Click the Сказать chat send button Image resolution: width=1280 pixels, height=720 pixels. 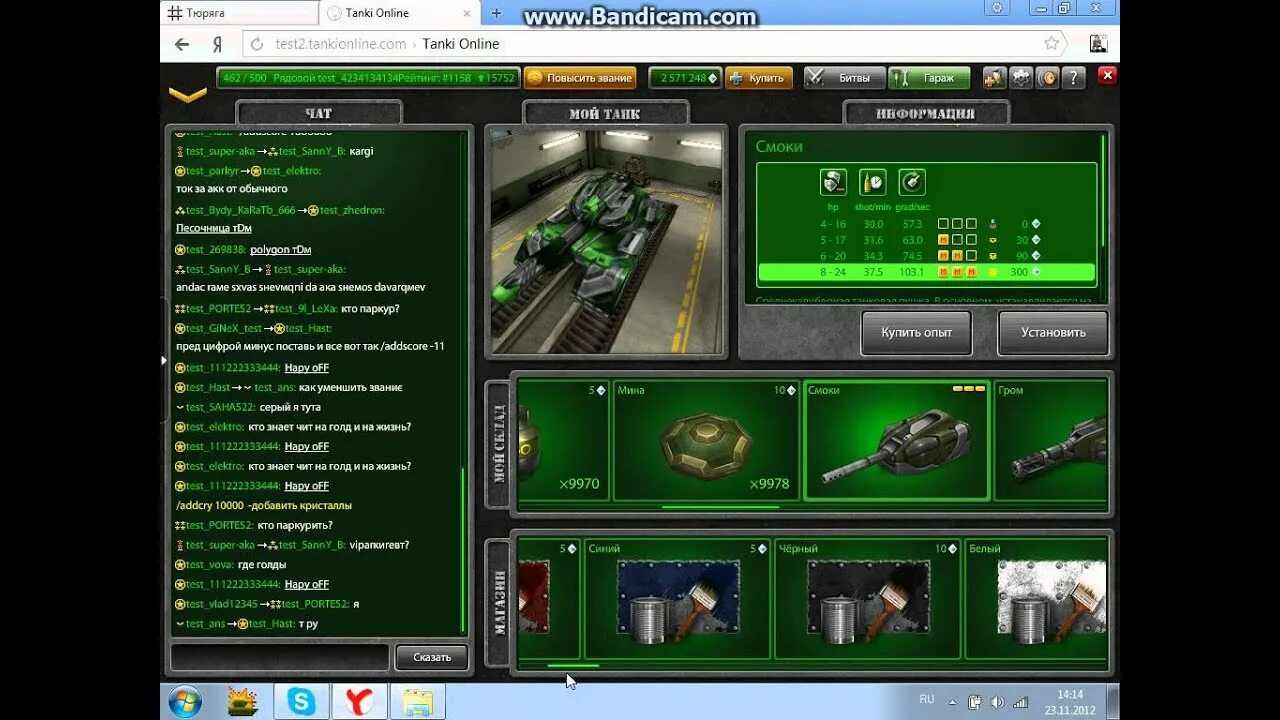click(431, 657)
